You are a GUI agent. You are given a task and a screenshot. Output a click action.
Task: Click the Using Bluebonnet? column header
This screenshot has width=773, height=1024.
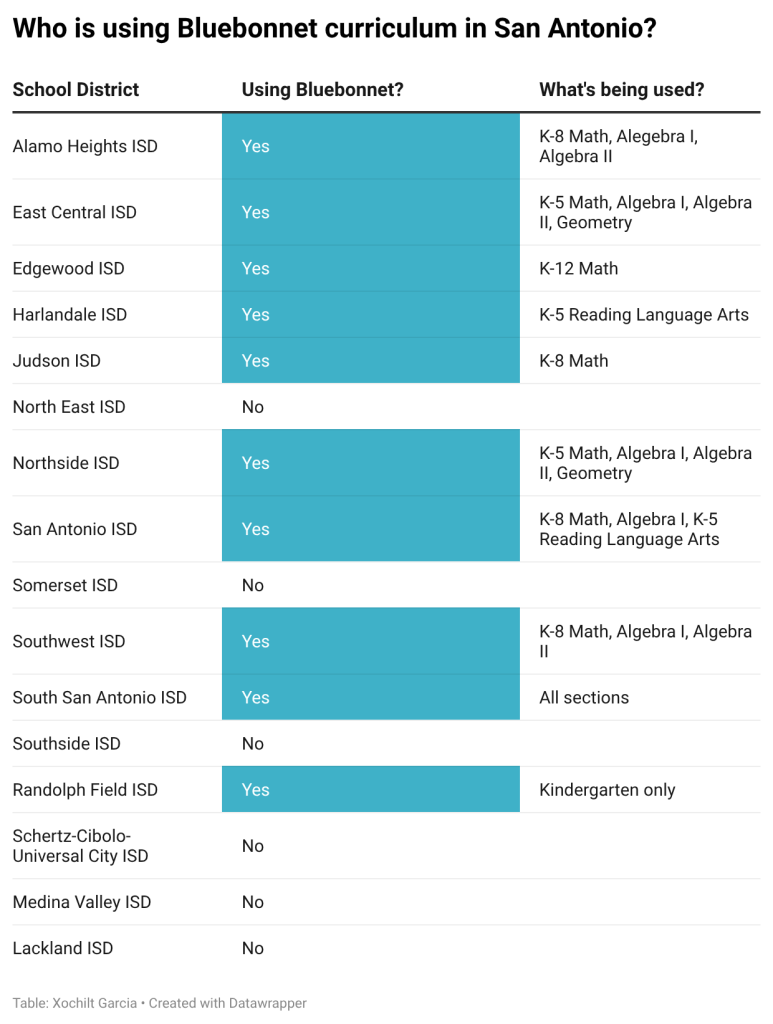pos(323,89)
